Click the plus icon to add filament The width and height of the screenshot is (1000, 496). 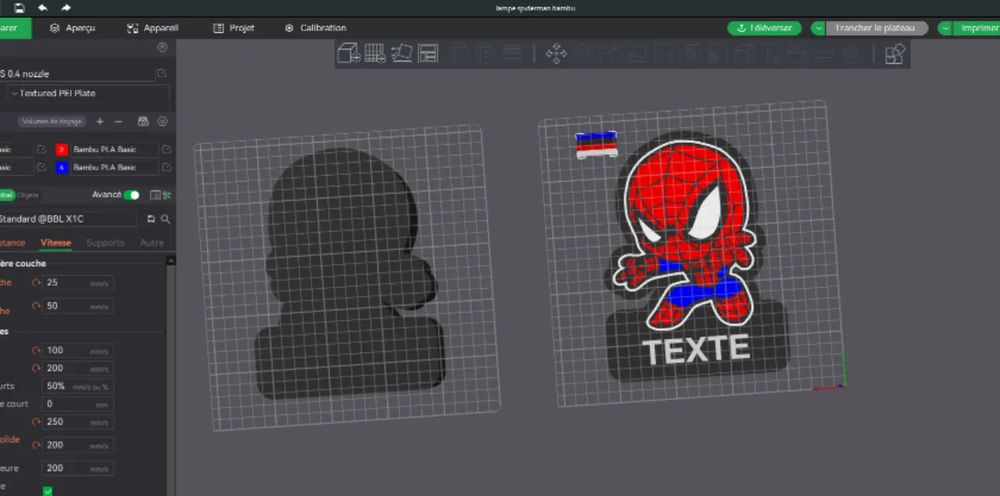[99, 121]
